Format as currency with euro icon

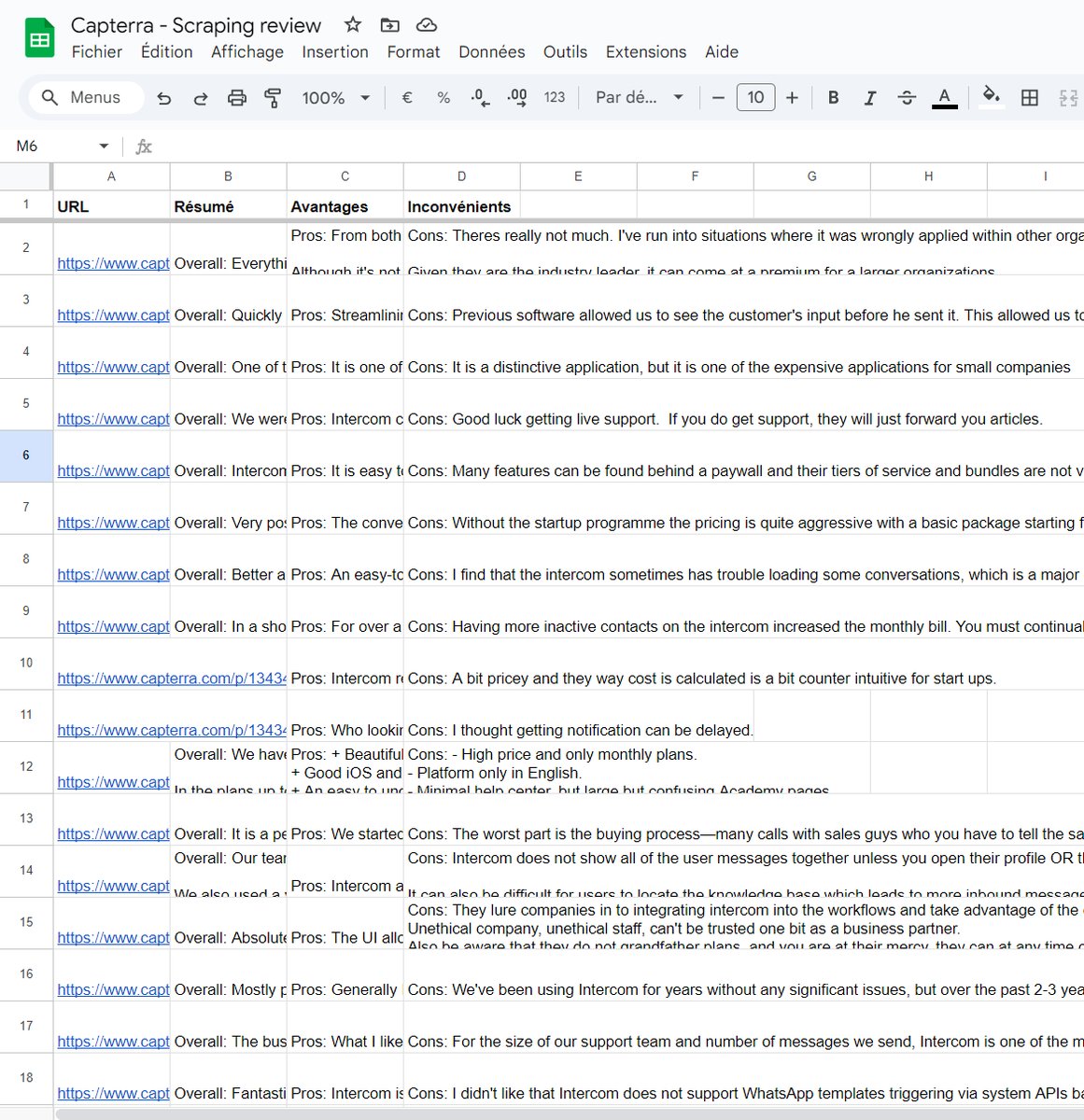tap(407, 97)
